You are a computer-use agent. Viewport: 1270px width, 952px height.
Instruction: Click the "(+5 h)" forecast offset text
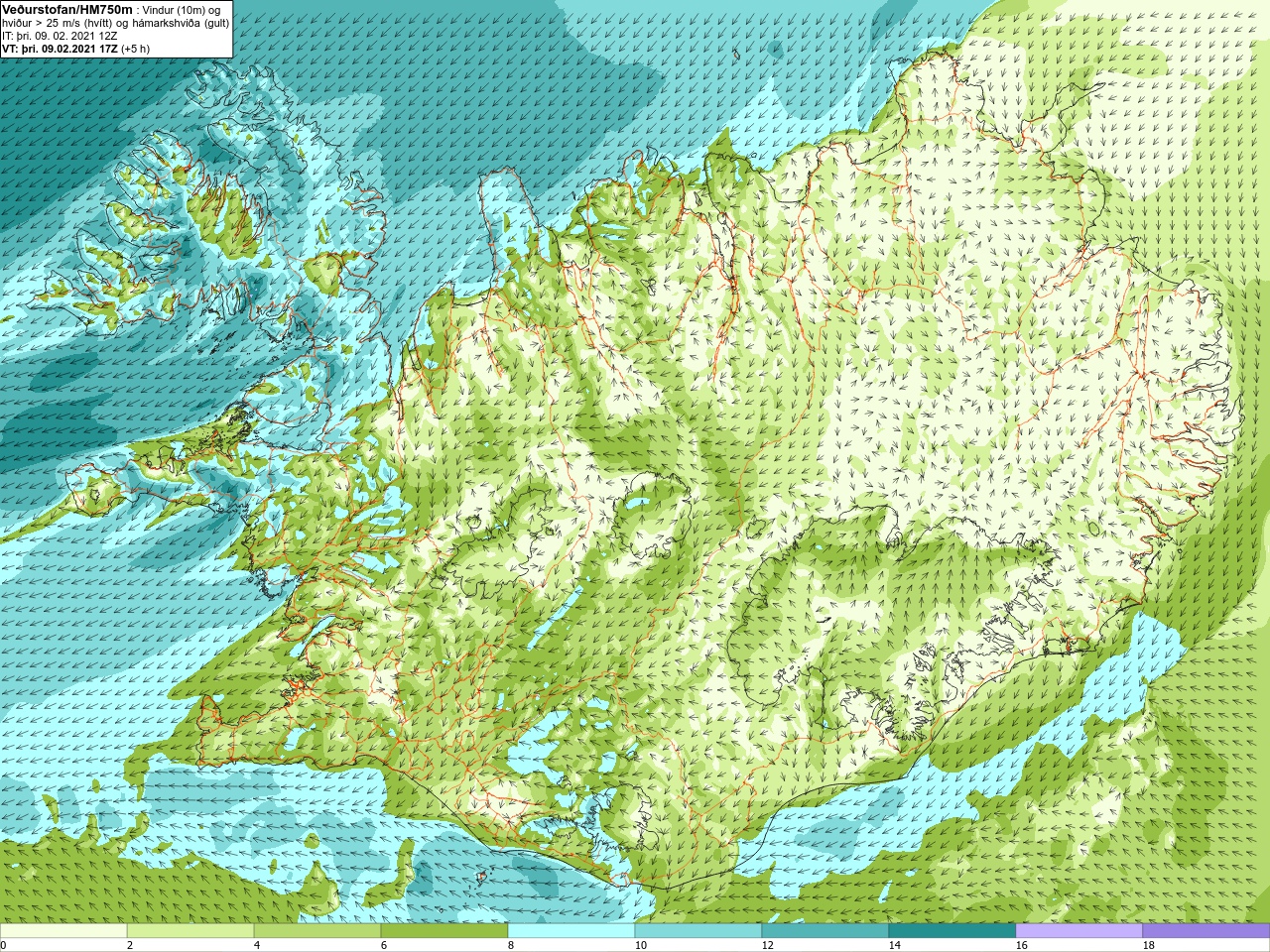click(136, 48)
